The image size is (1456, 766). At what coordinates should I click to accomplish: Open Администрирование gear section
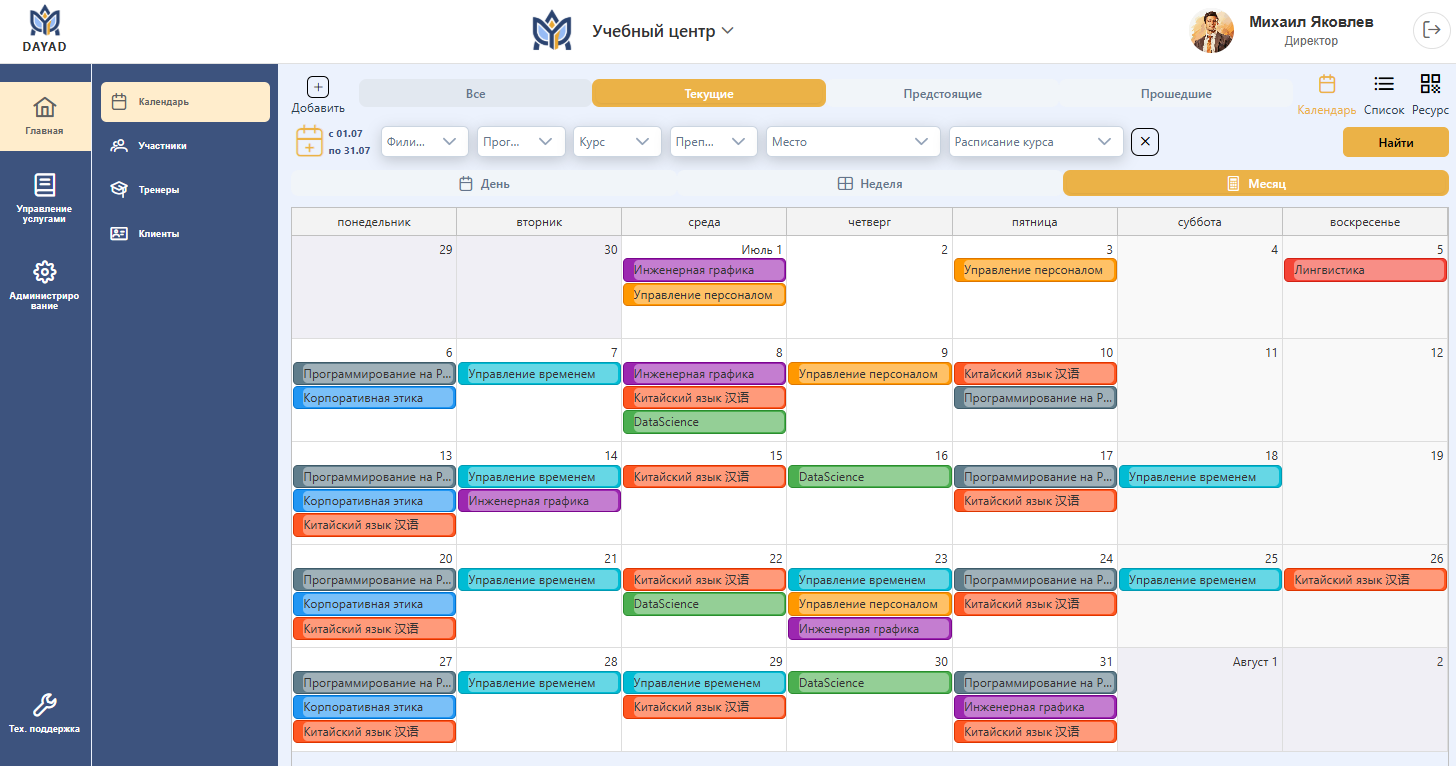(45, 285)
